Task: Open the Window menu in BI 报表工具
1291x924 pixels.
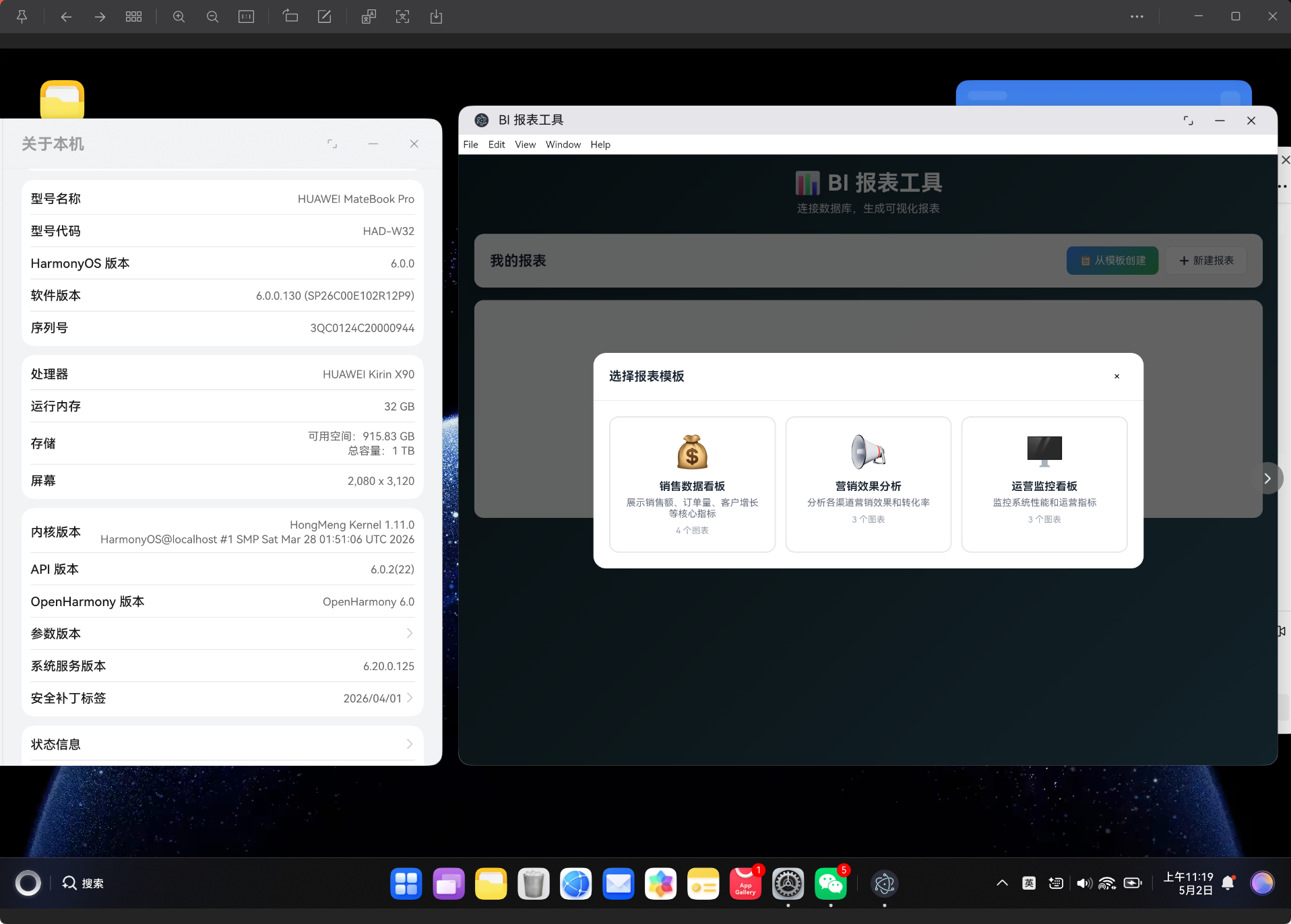Action: pos(563,144)
